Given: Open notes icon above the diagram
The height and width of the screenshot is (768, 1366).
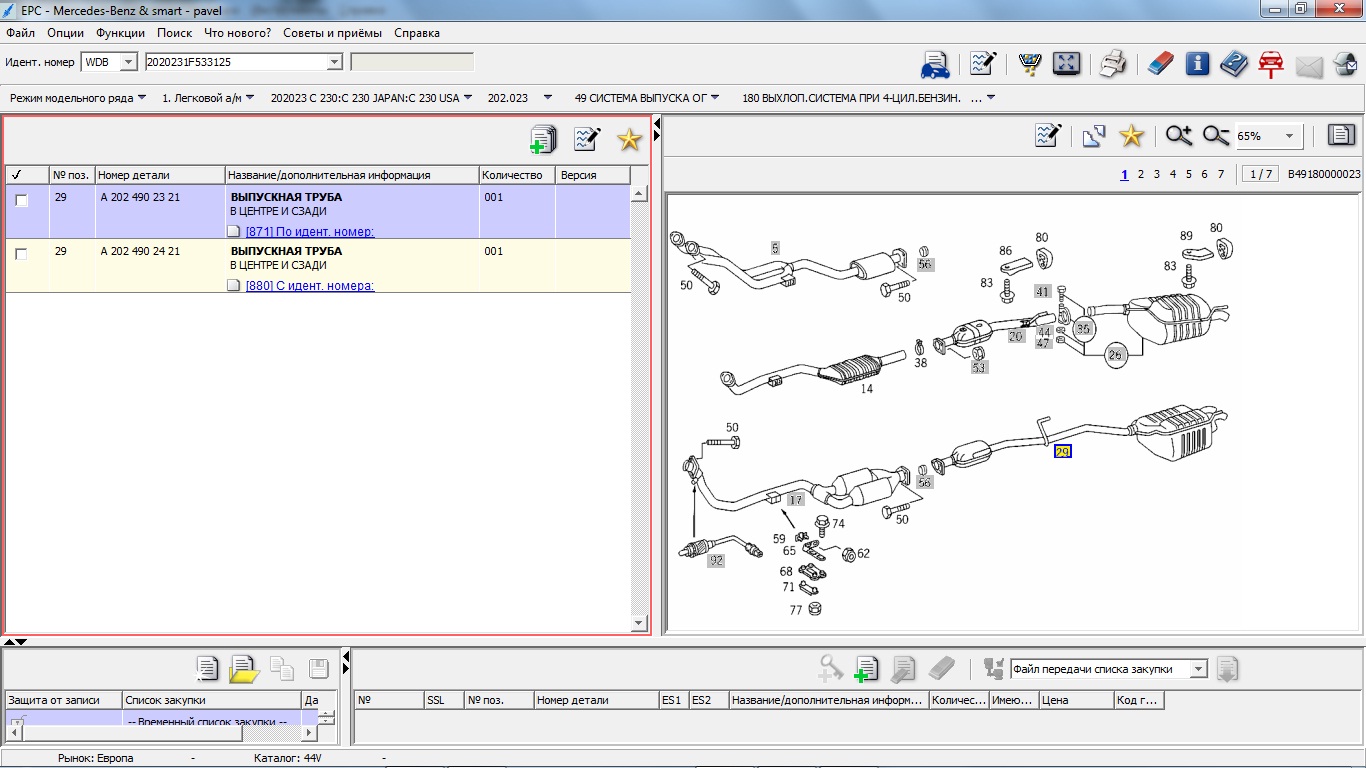Looking at the screenshot, I should [1047, 135].
